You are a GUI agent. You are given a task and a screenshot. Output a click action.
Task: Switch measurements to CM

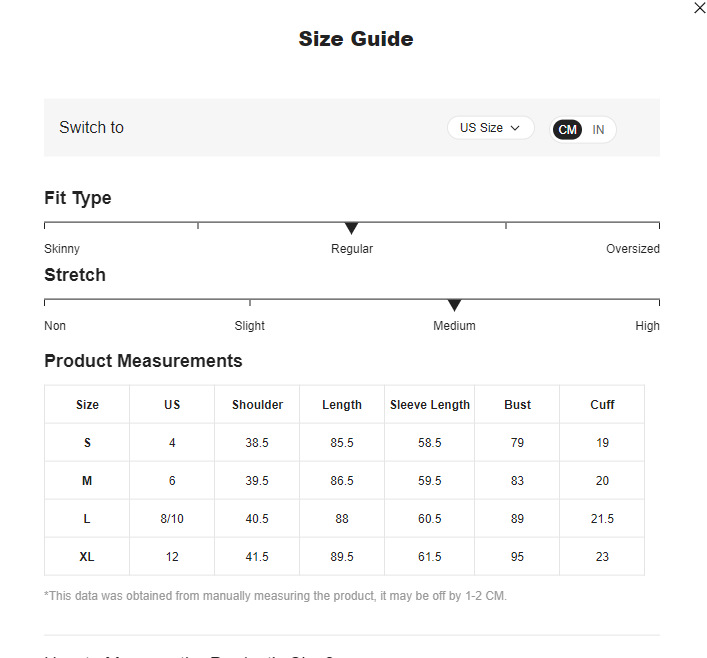pyautogui.click(x=568, y=130)
